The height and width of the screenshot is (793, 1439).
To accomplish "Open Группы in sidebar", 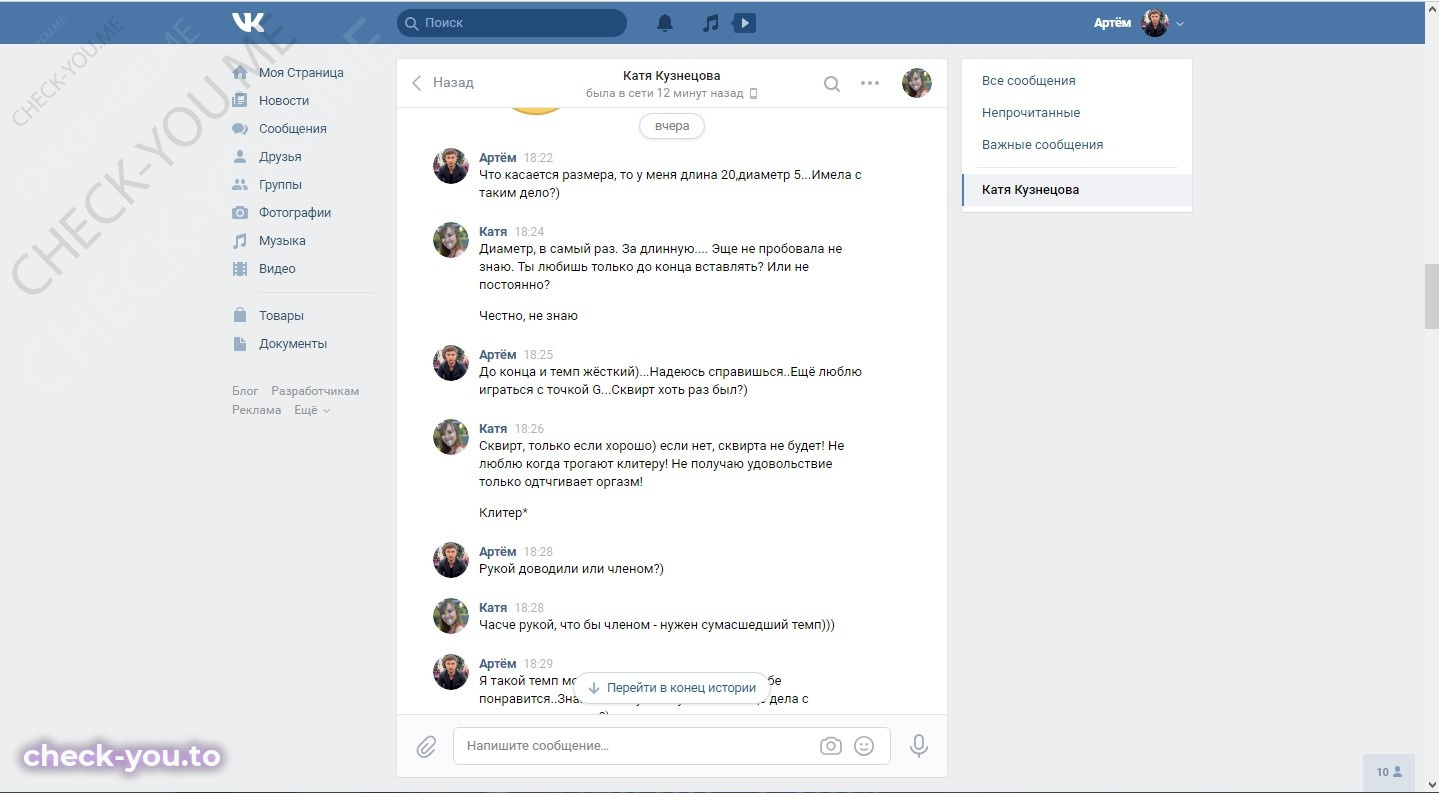I will point(280,185).
